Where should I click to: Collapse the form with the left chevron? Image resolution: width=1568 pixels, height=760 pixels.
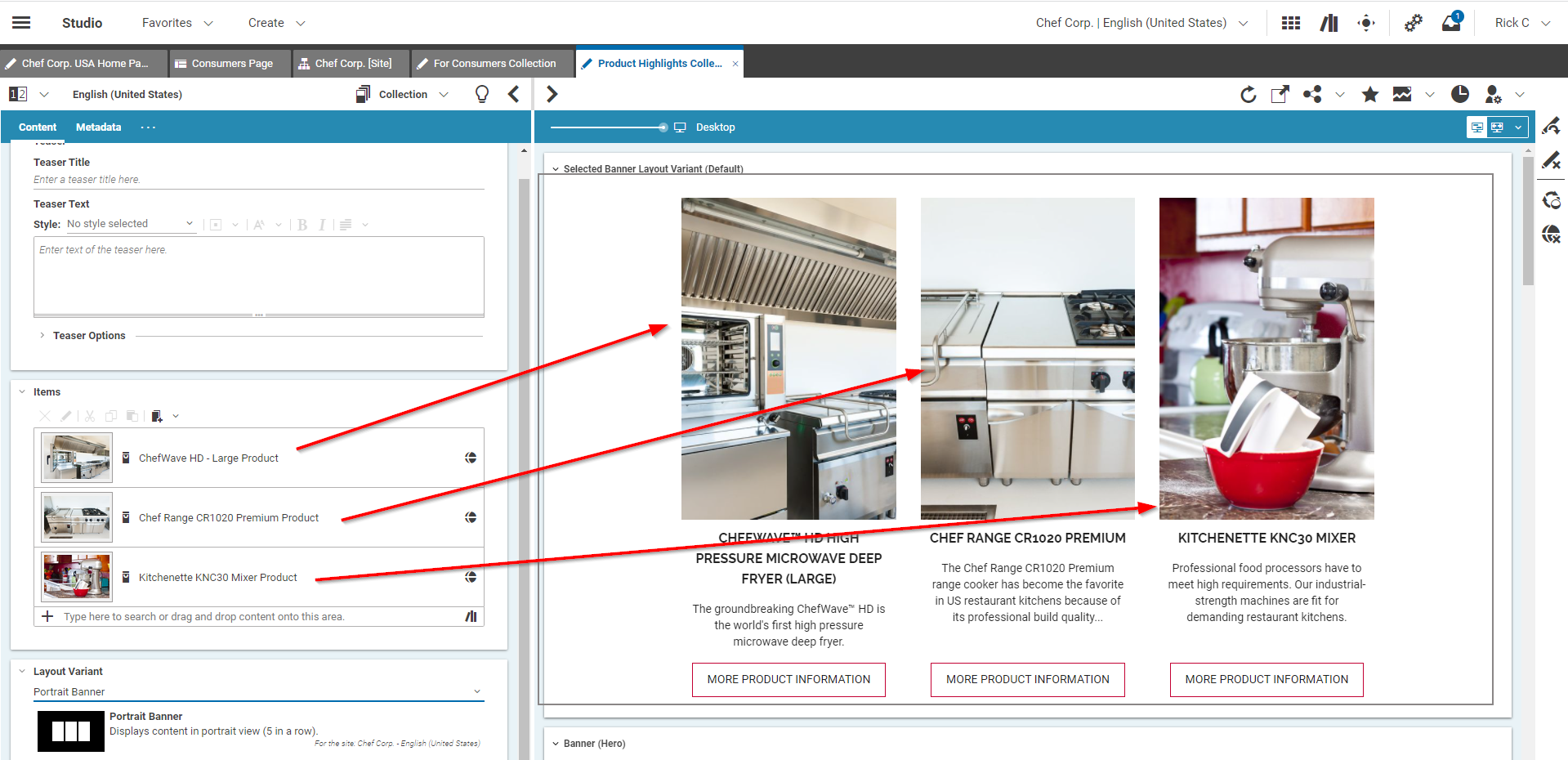point(514,95)
